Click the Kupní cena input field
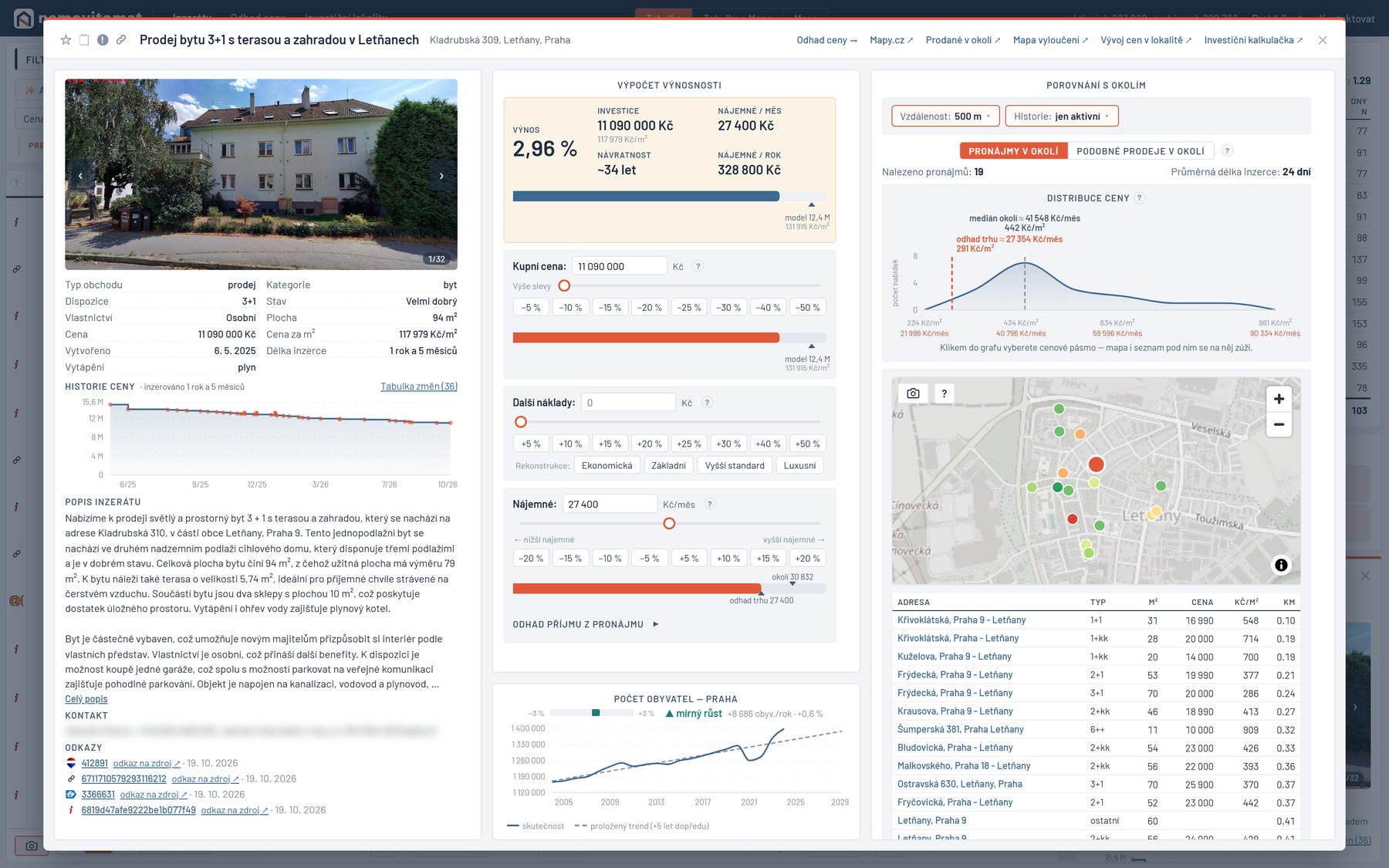The image size is (1389, 868). 619,266
